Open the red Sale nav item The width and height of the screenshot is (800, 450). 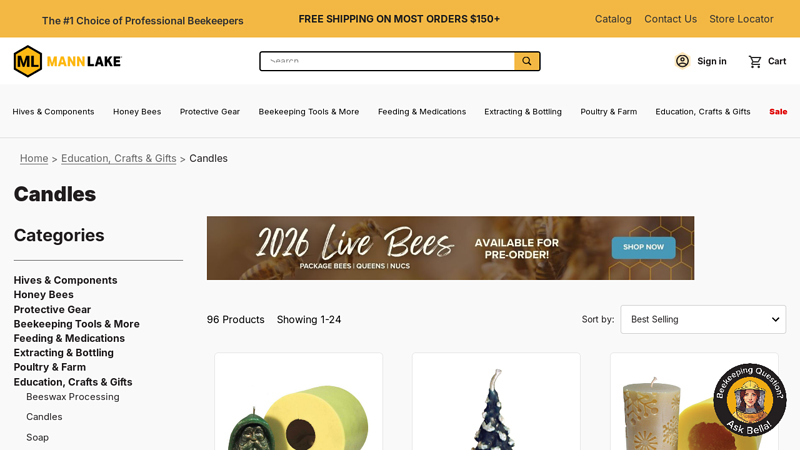[x=778, y=111]
